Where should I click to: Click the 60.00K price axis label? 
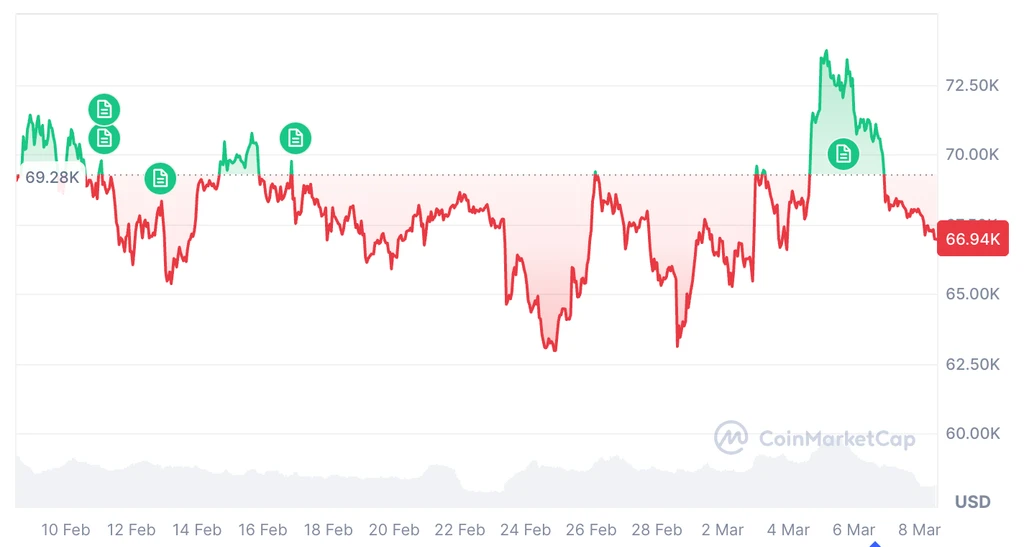(972, 433)
